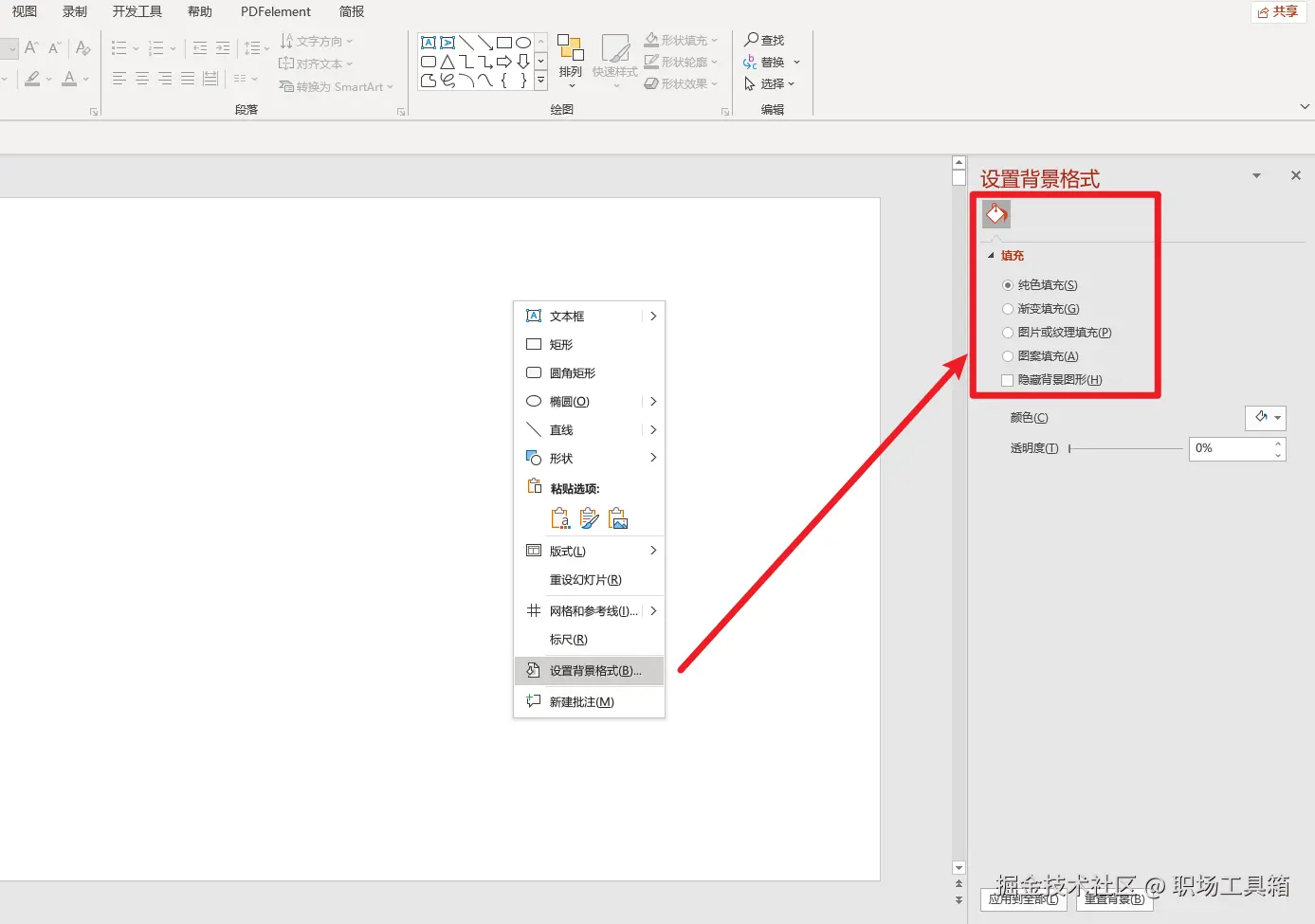Center align text in paragraph group
Viewport: 1315px width, 924px height.
(142, 79)
